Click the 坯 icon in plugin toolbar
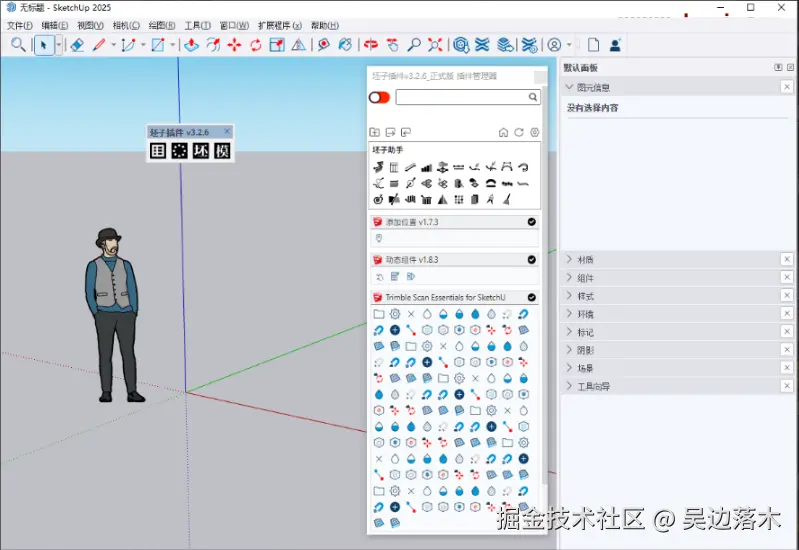 point(201,150)
